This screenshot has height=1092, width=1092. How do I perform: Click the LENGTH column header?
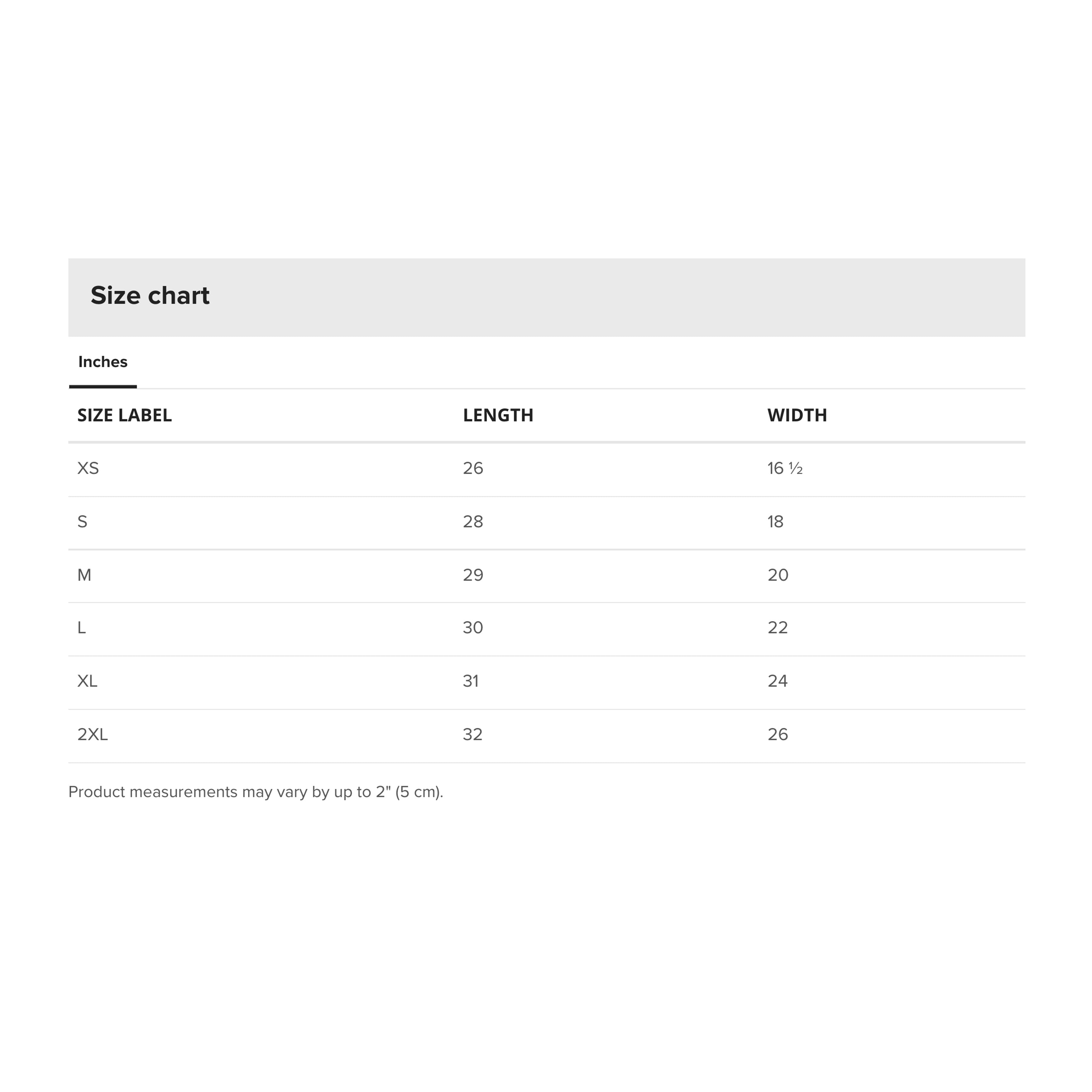[498, 415]
